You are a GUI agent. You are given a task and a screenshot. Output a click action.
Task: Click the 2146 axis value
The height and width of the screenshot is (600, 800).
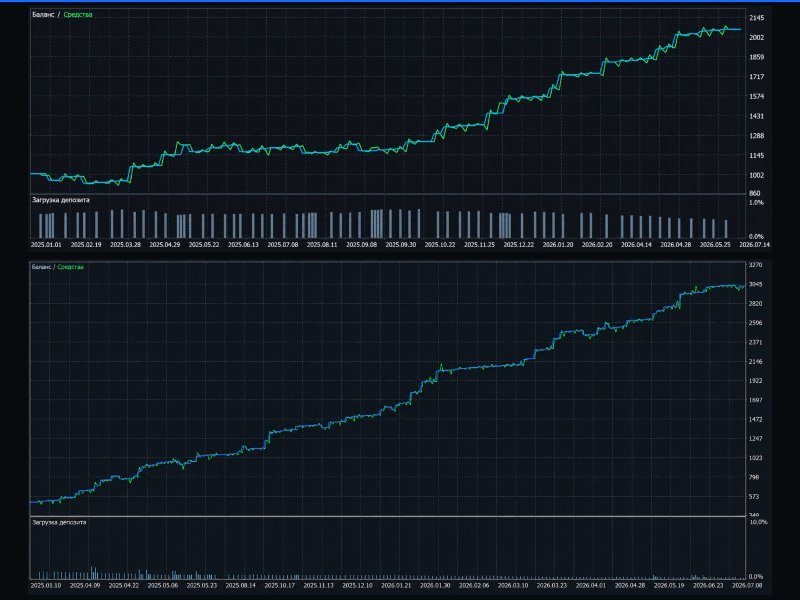756,362
